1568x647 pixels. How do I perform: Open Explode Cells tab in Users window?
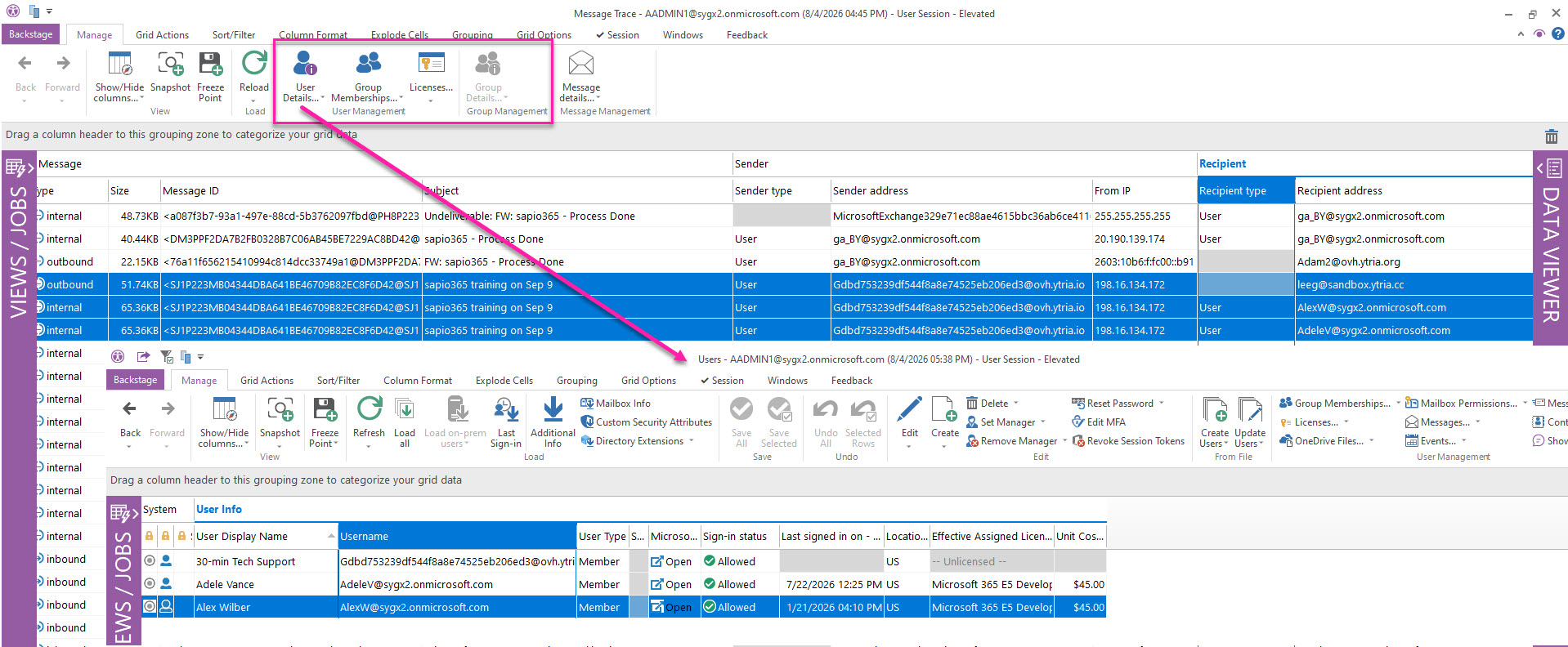click(x=504, y=381)
